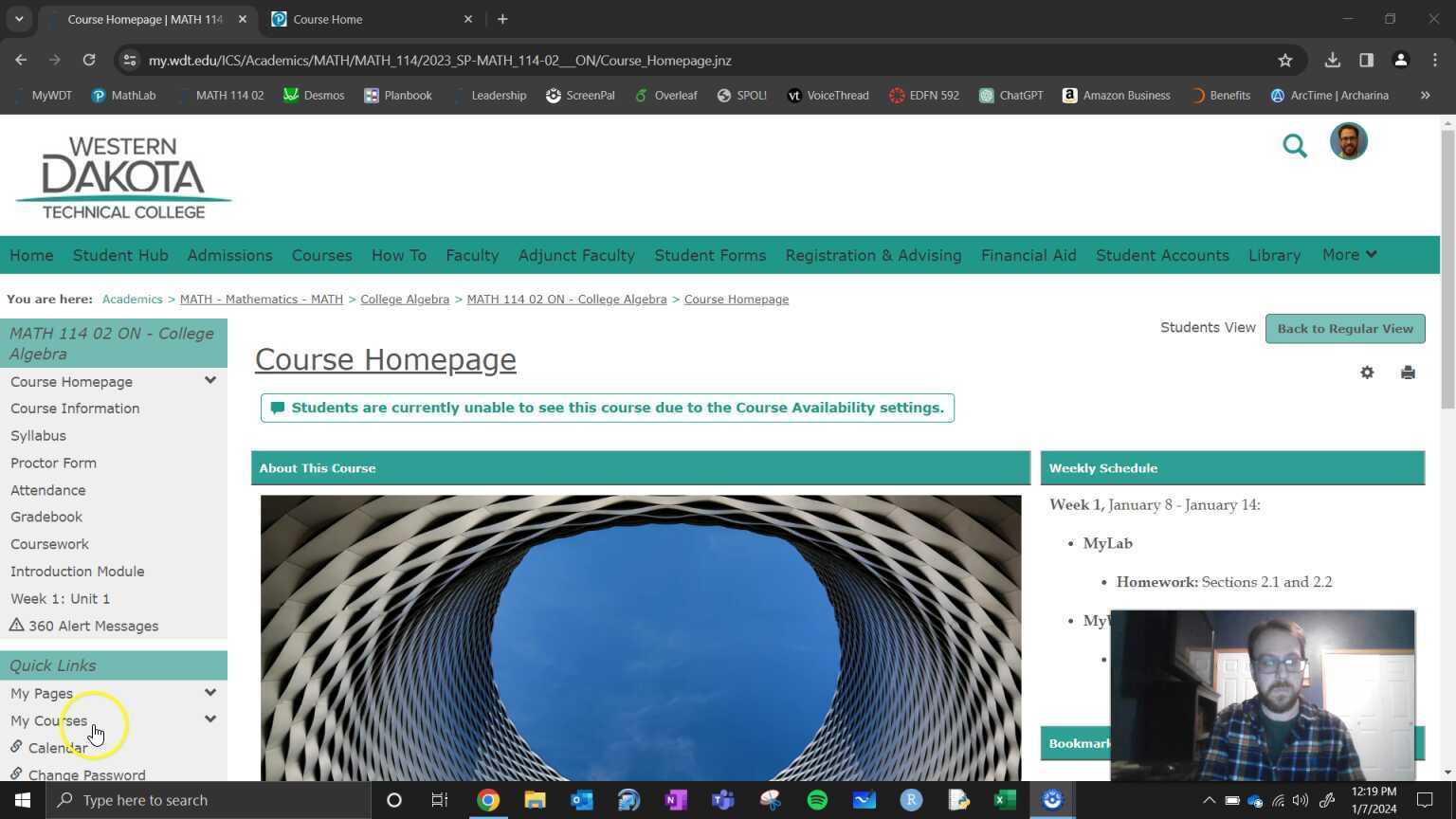Open the site search magnifier icon

point(1295,145)
